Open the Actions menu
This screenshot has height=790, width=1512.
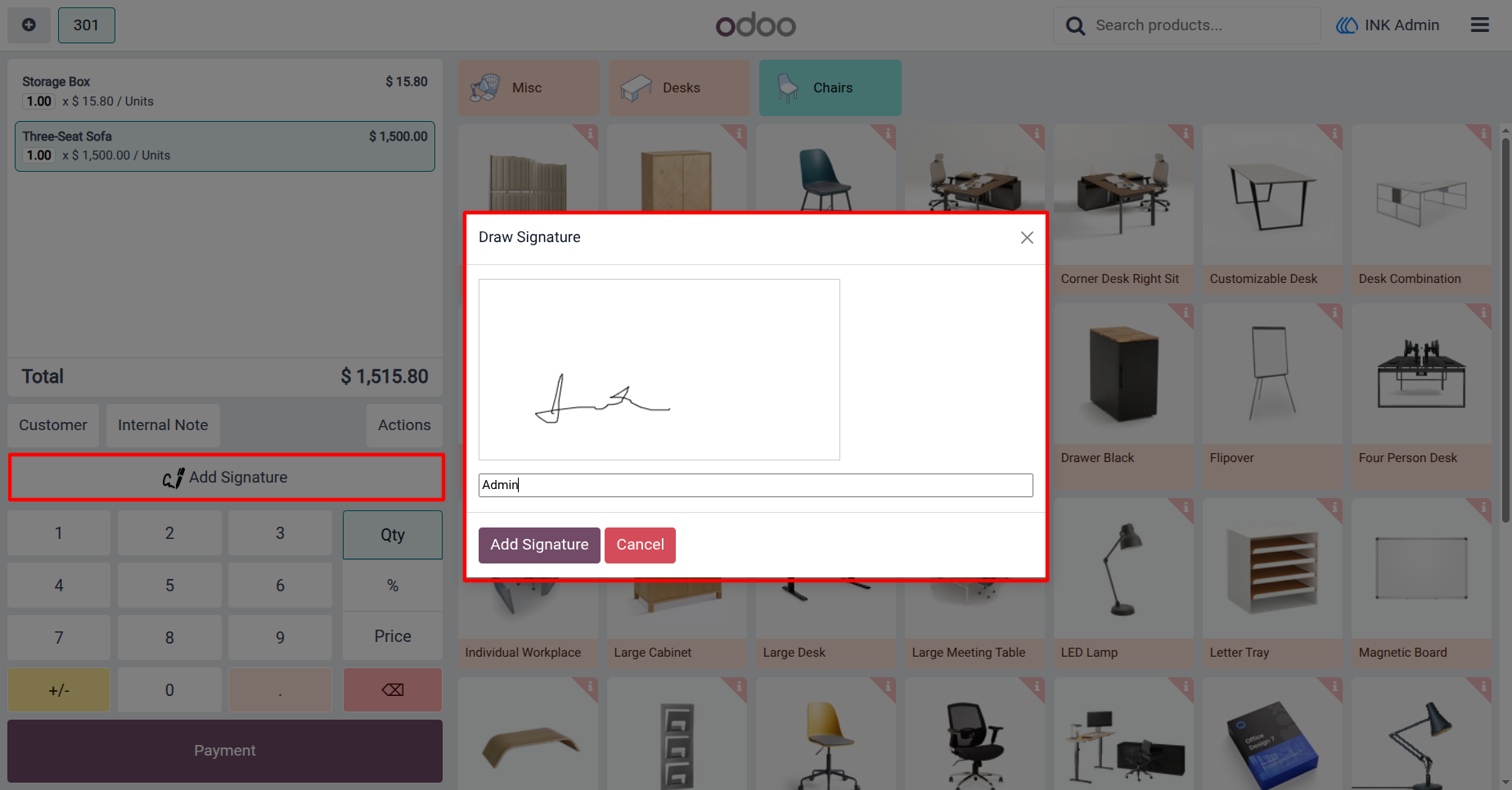click(x=404, y=425)
